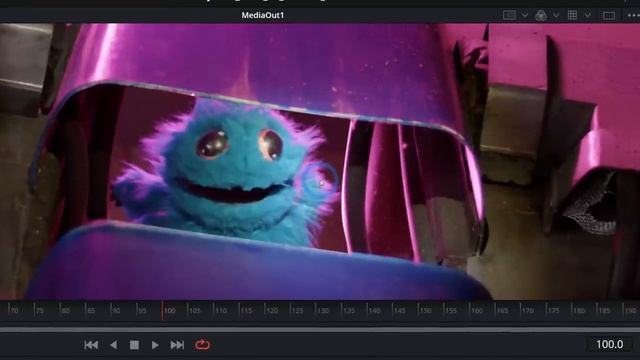Click frame 75 on the time ruler

40,311
